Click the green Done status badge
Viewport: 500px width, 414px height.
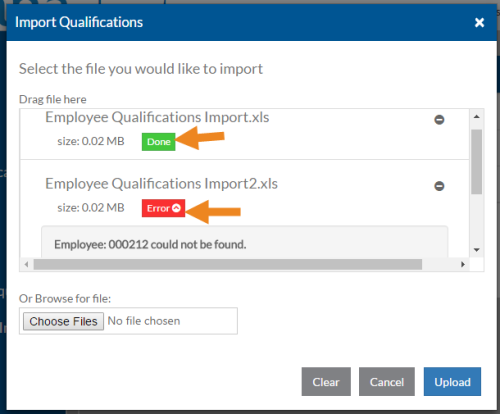click(x=158, y=142)
